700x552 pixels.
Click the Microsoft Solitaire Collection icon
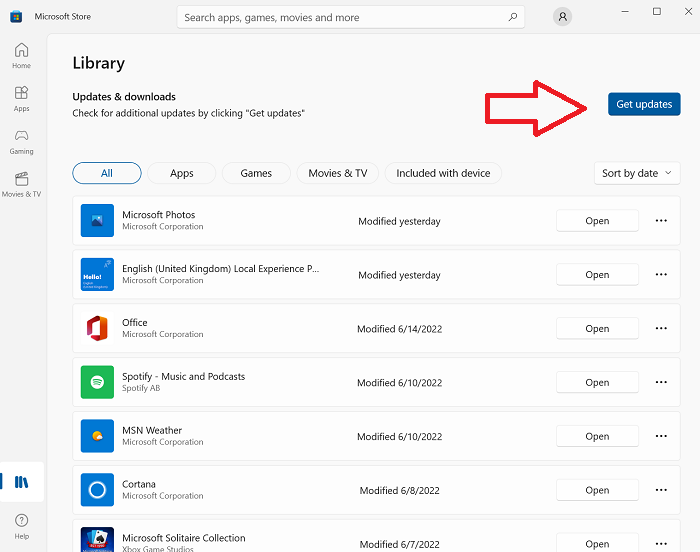pos(97,539)
